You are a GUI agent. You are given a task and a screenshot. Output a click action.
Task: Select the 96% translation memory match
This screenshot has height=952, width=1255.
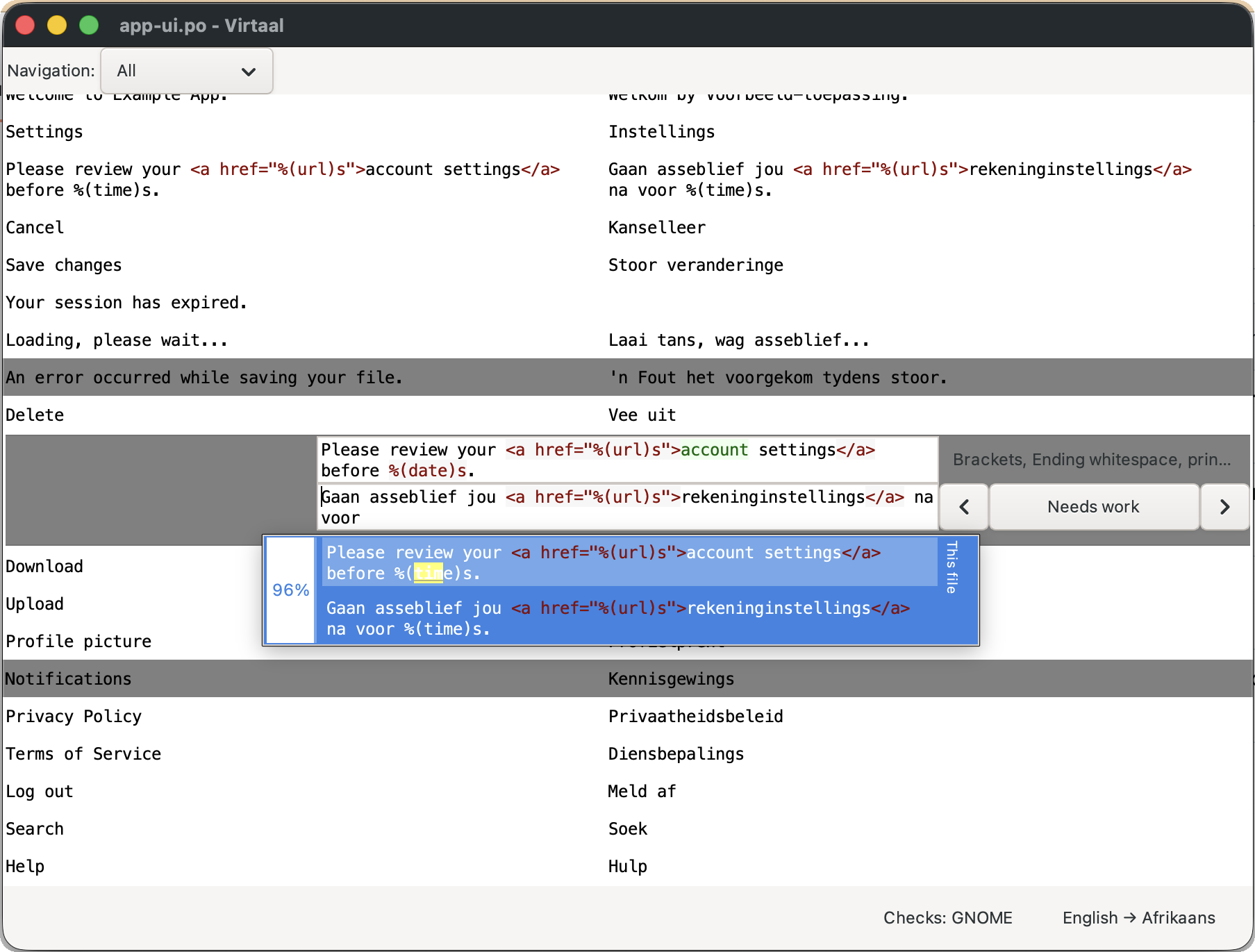point(621,590)
